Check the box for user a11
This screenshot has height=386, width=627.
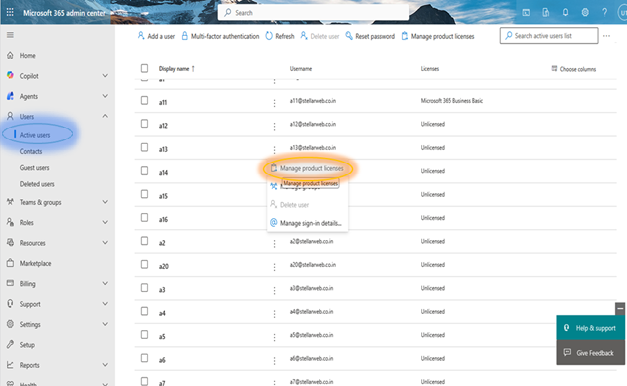point(144,100)
